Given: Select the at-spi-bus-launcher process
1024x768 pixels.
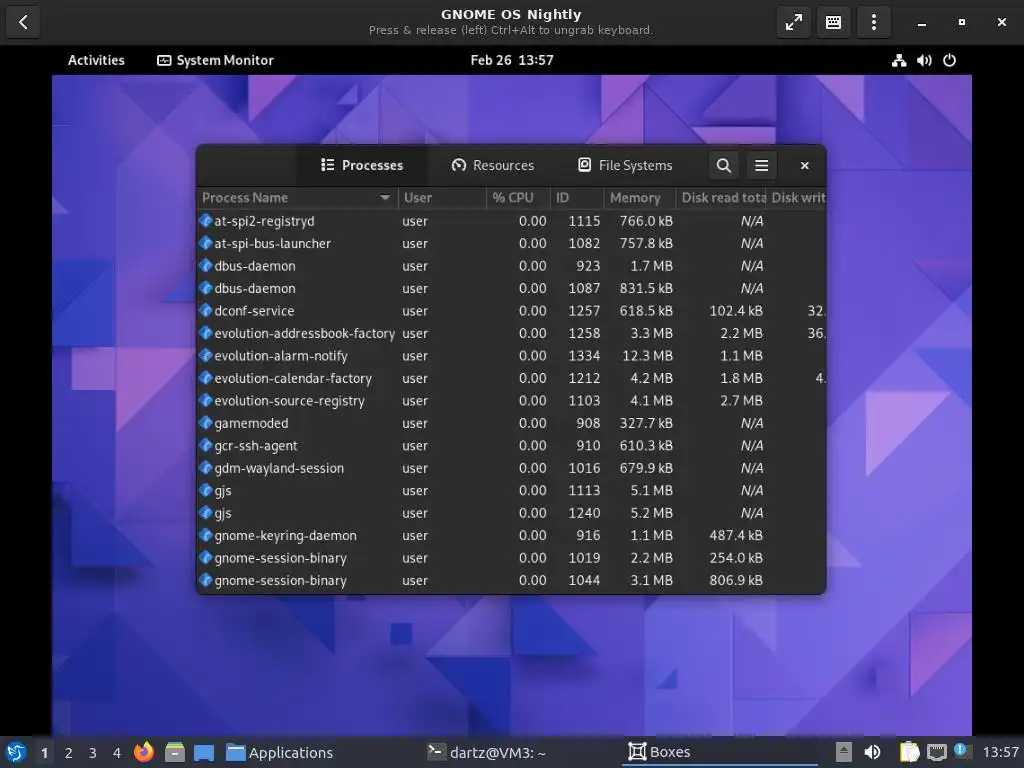Looking at the screenshot, I should (x=511, y=244).
